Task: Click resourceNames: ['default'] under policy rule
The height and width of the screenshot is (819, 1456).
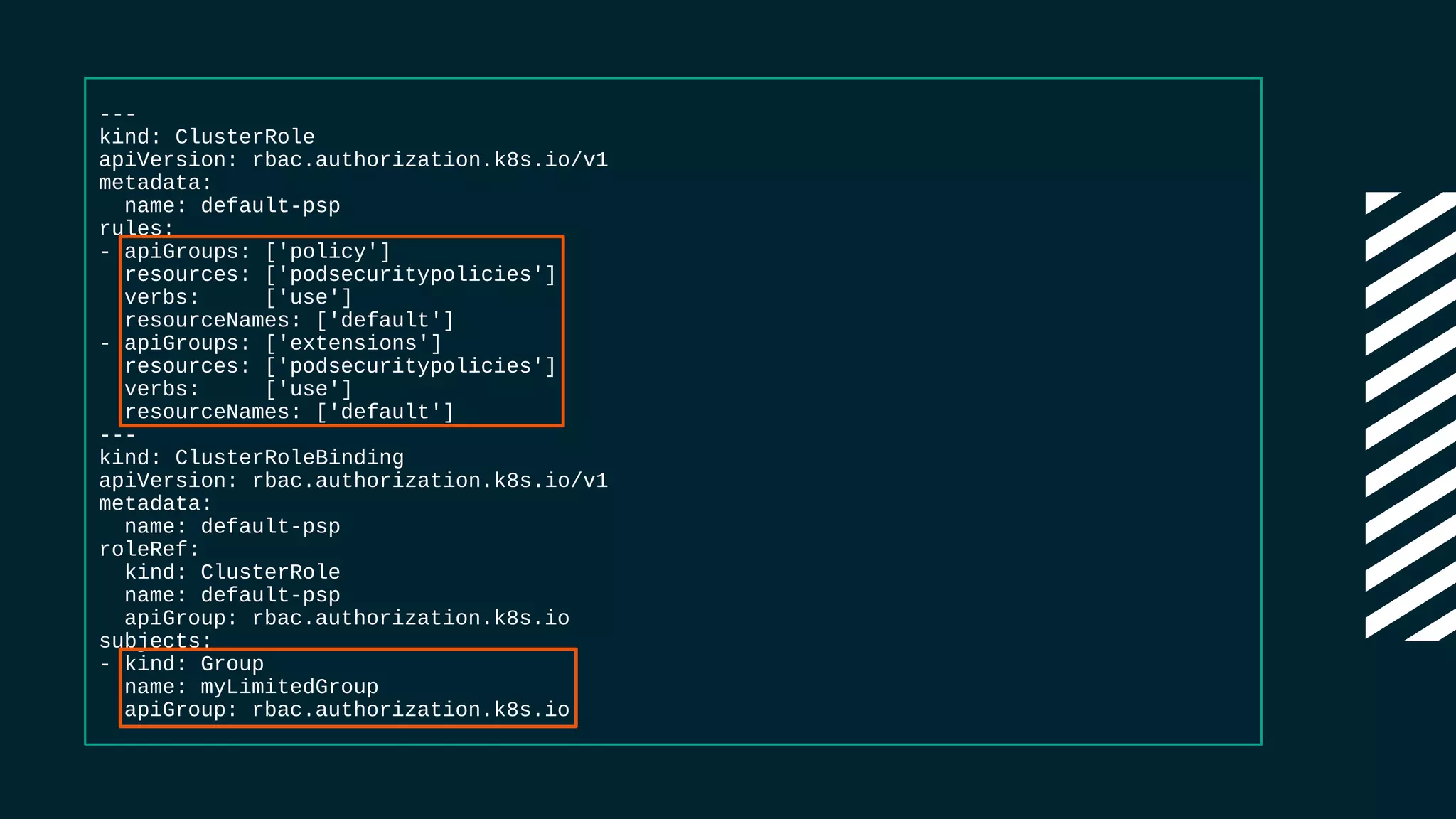Action: (x=289, y=321)
